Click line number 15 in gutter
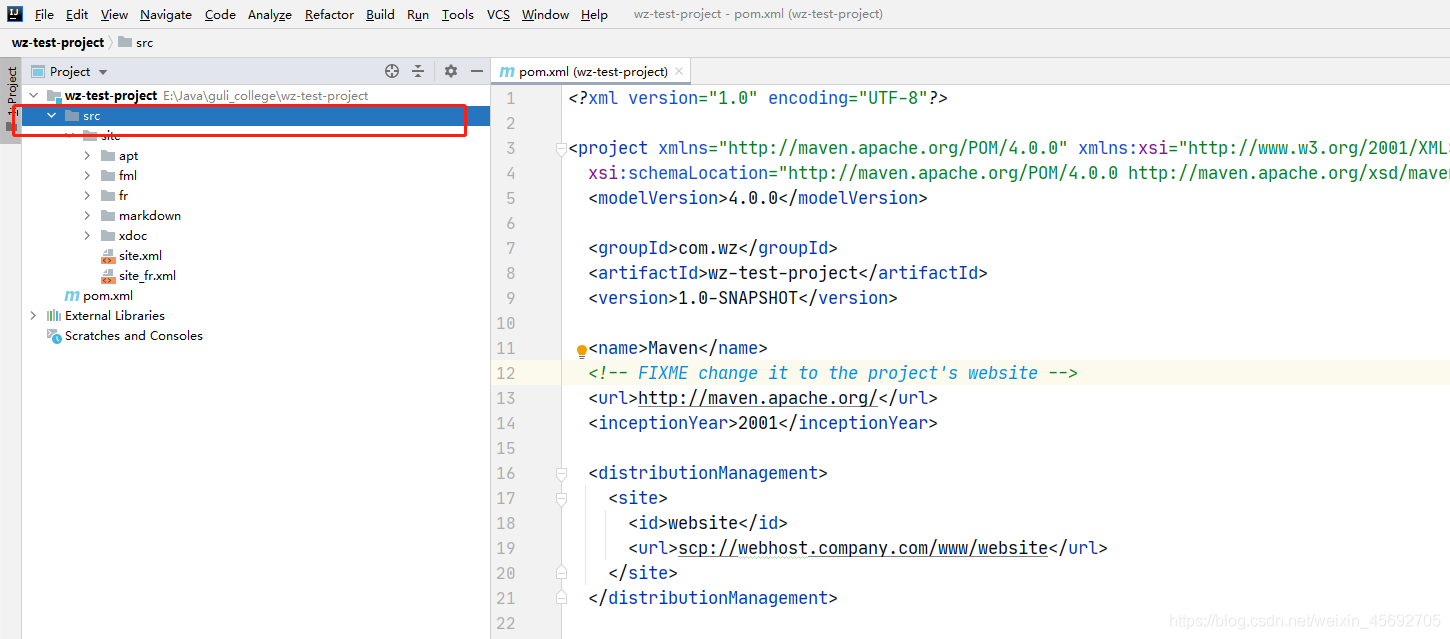Screen dimensions: 1450x639 [505, 448]
